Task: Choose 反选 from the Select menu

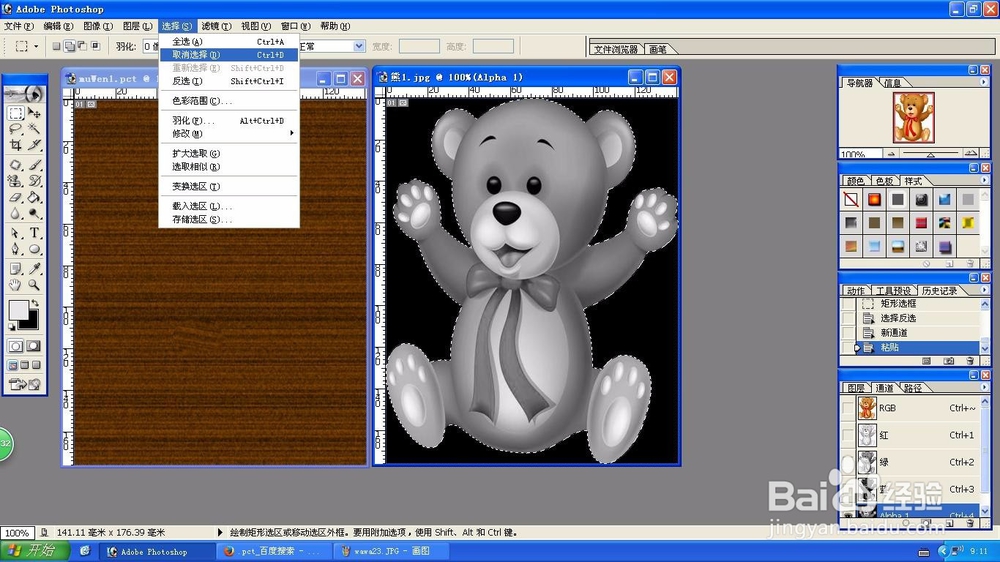Action: (229, 81)
